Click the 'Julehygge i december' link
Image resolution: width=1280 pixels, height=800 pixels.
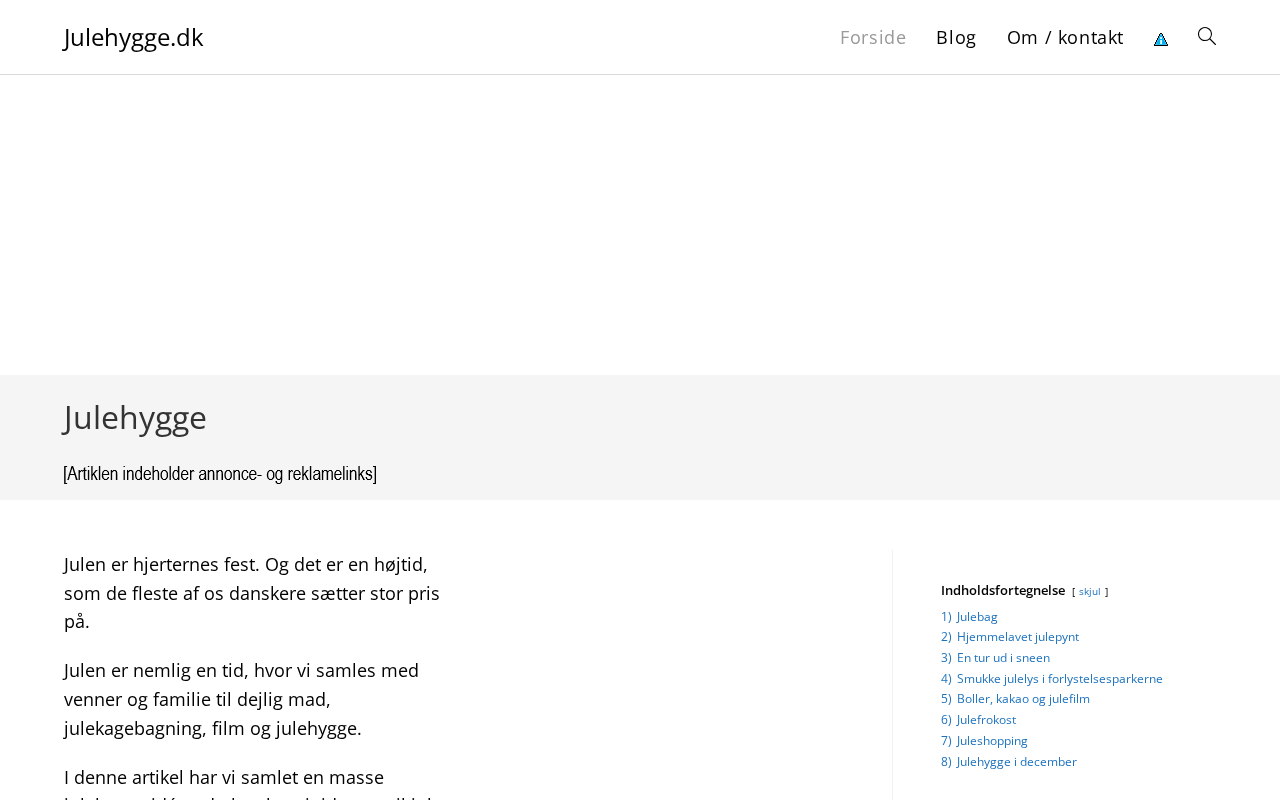click(x=1016, y=762)
